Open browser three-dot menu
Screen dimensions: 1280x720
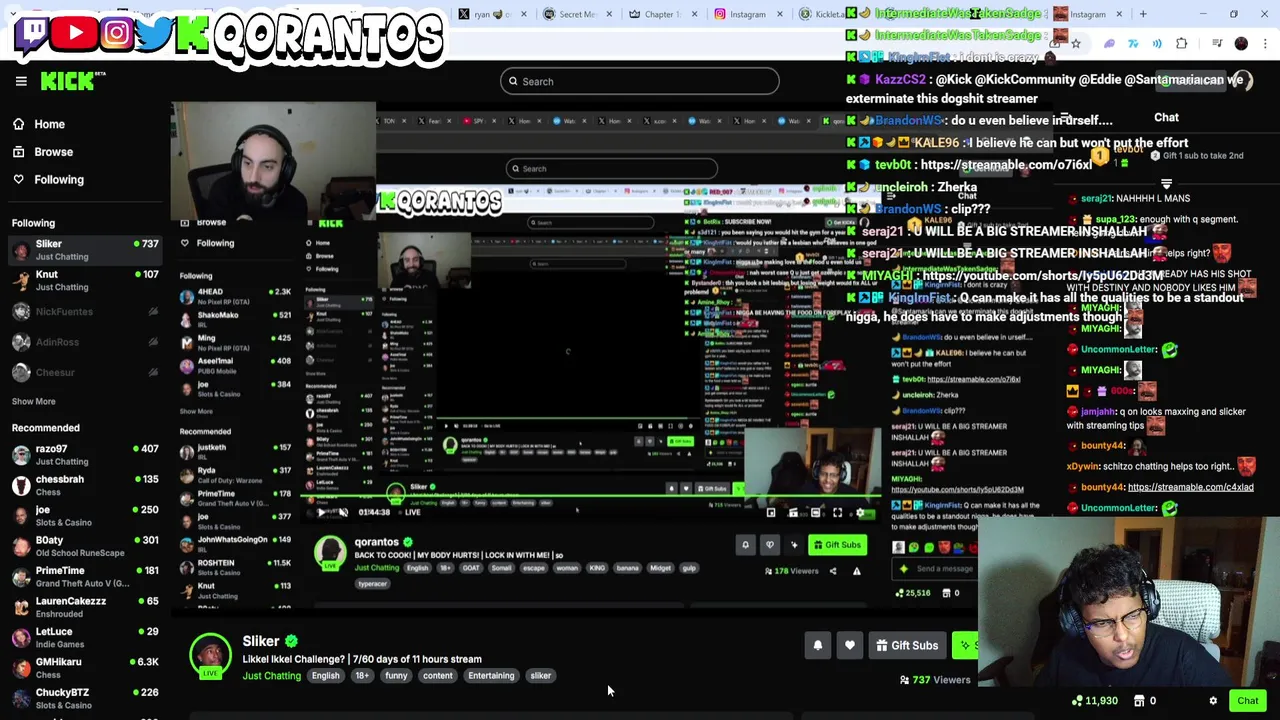pos(1266,44)
